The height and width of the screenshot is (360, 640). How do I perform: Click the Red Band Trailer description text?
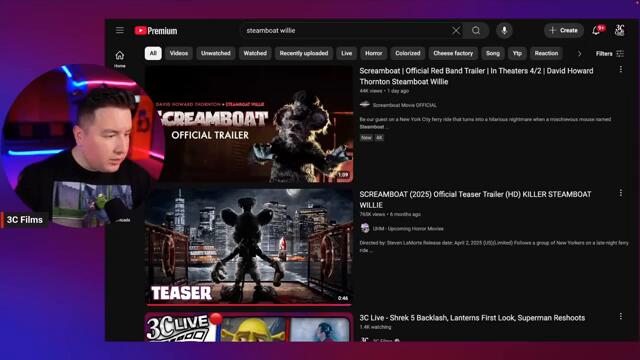point(485,123)
